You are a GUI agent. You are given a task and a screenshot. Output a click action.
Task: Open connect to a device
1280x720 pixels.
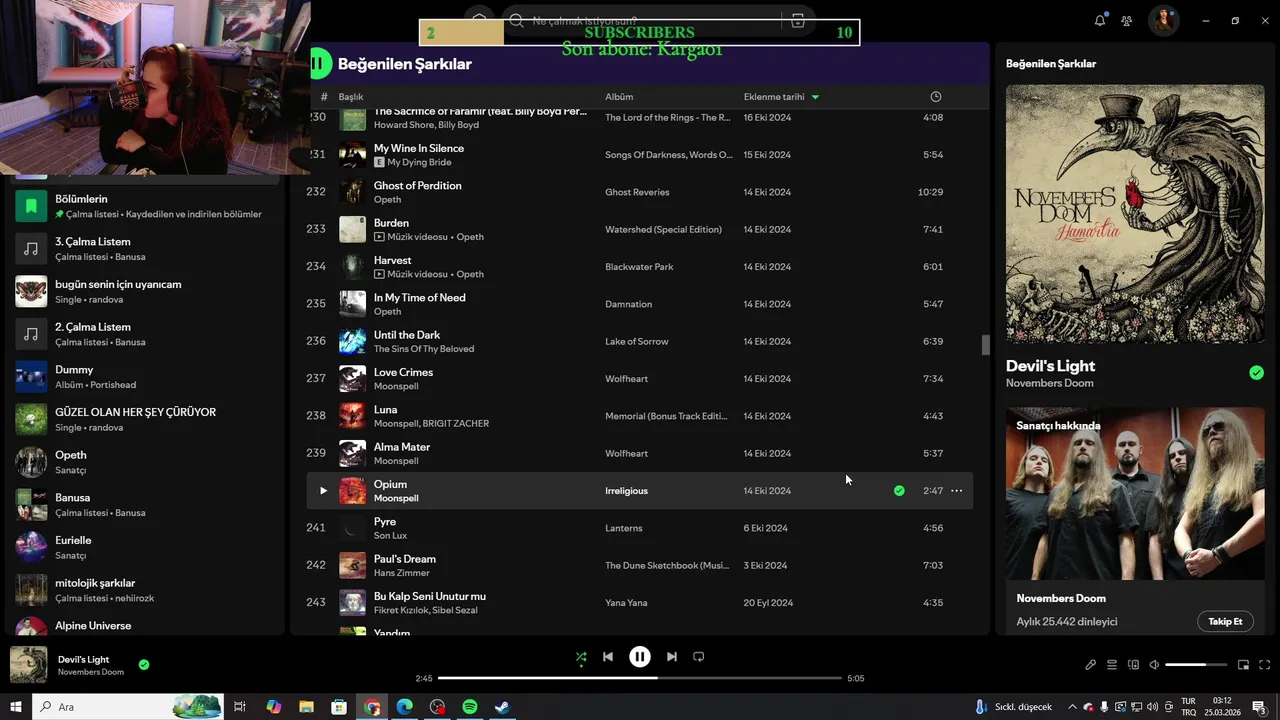click(x=1133, y=665)
